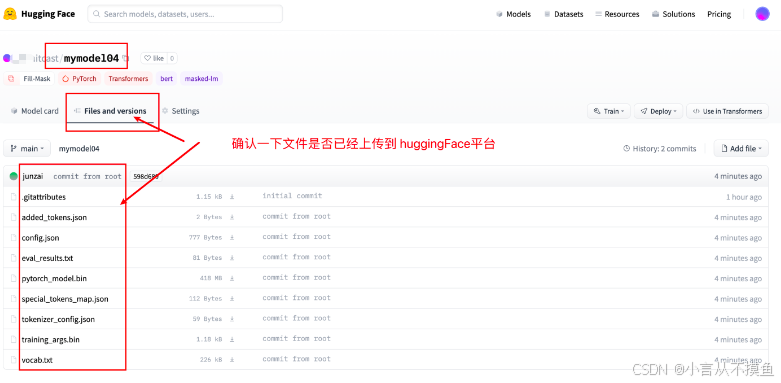Image resolution: width=781 pixels, height=383 pixels.
Task: Open History: 2 commits
Action: click(659, 148)
